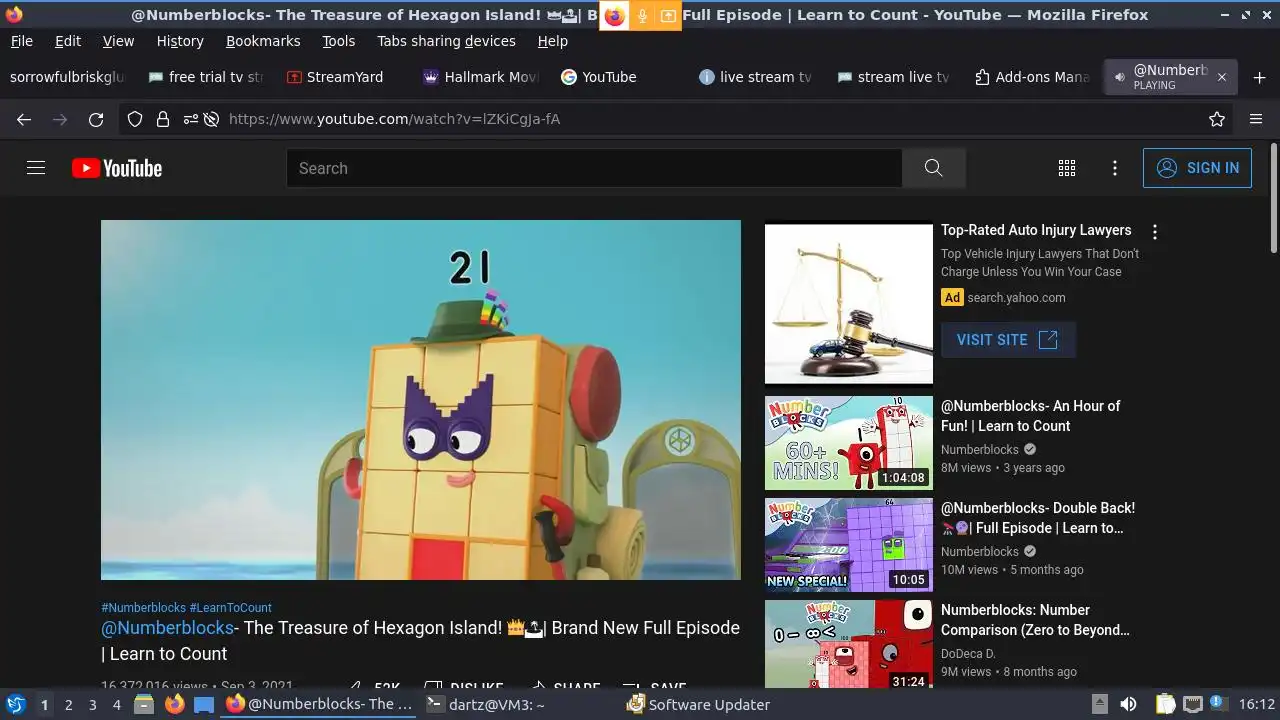Open the site permissions icon

coord(190,119)
